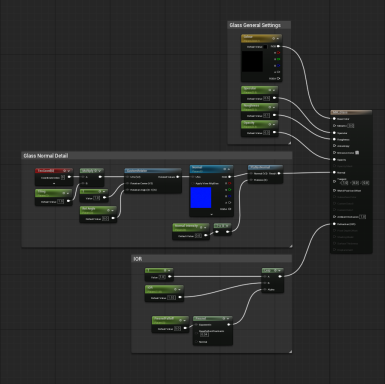Screen dimensions: 385x384
Task: Click the blue Normal texture node RGB output pin
Action: (229, 177)
